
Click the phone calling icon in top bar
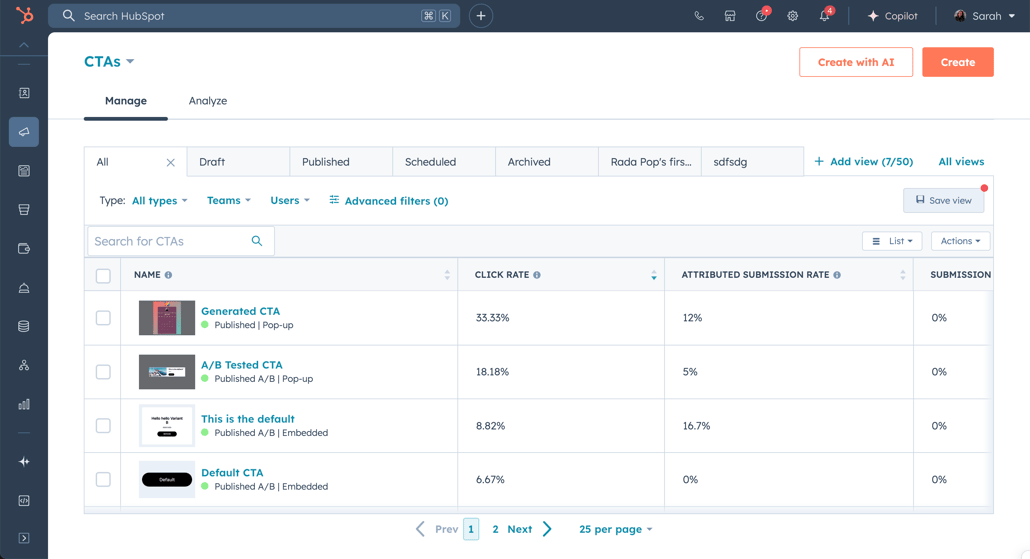point(699,16)
